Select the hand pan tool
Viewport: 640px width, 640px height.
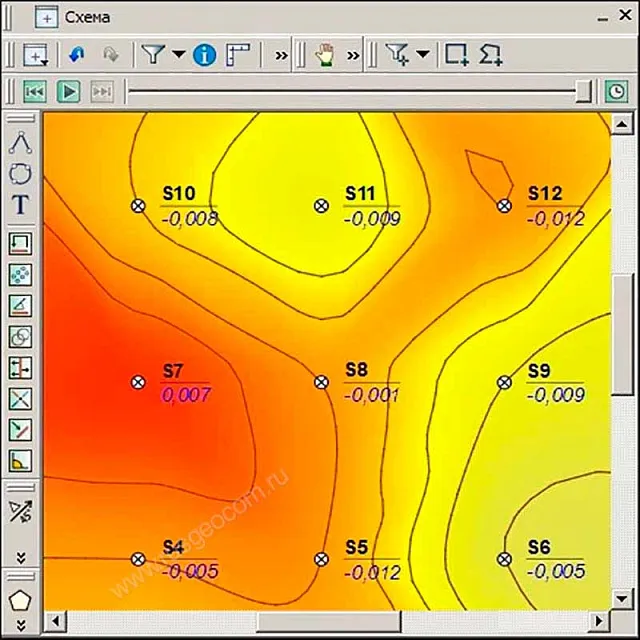point(325,55)
